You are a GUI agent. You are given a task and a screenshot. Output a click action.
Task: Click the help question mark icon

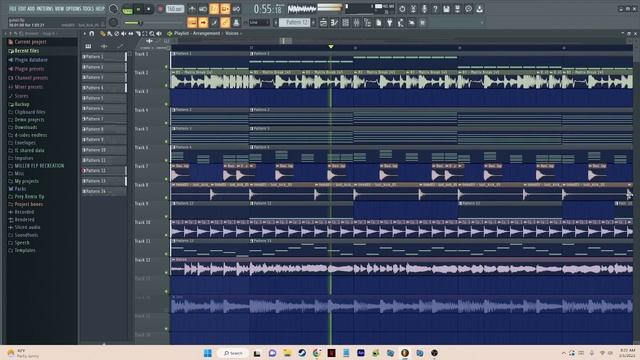(435, 9)
